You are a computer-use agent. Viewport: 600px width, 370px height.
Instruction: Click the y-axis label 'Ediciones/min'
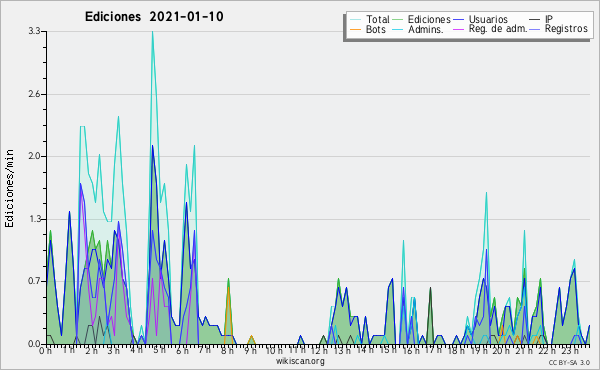point(9,188)
